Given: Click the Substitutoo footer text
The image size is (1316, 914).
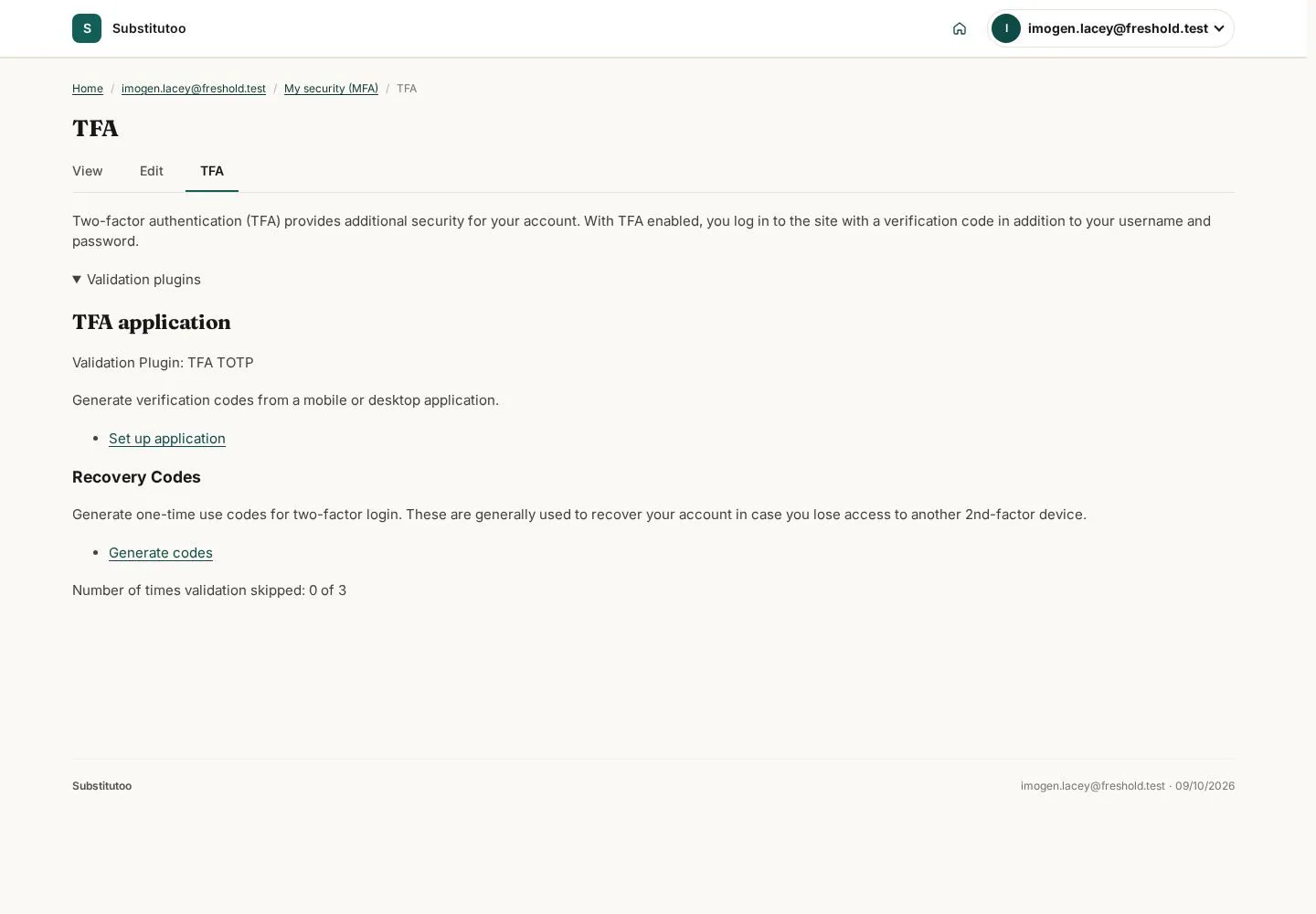Looking at the screenshot, I should point(102,786).
